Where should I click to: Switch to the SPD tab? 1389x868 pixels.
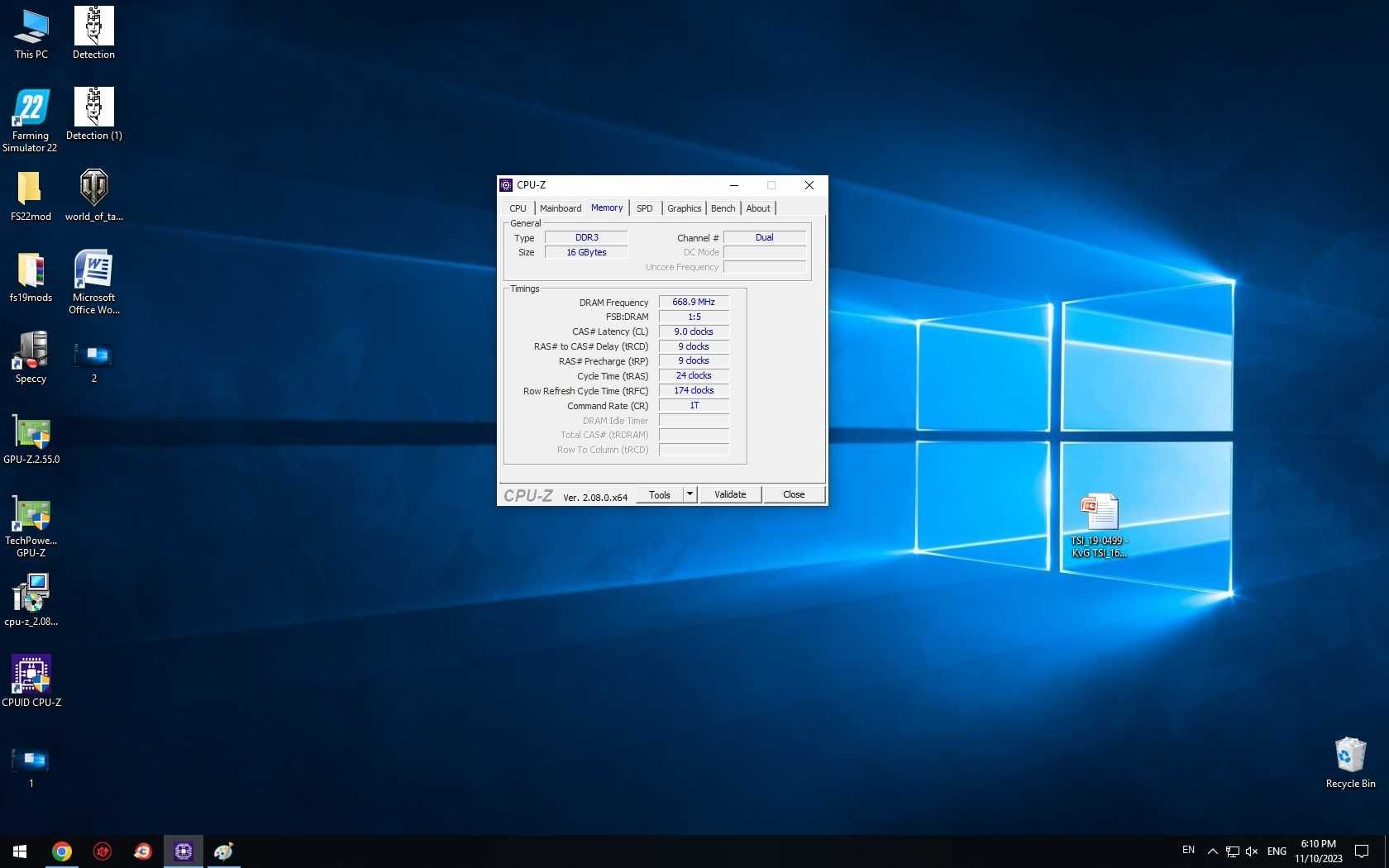click(645, 208)
